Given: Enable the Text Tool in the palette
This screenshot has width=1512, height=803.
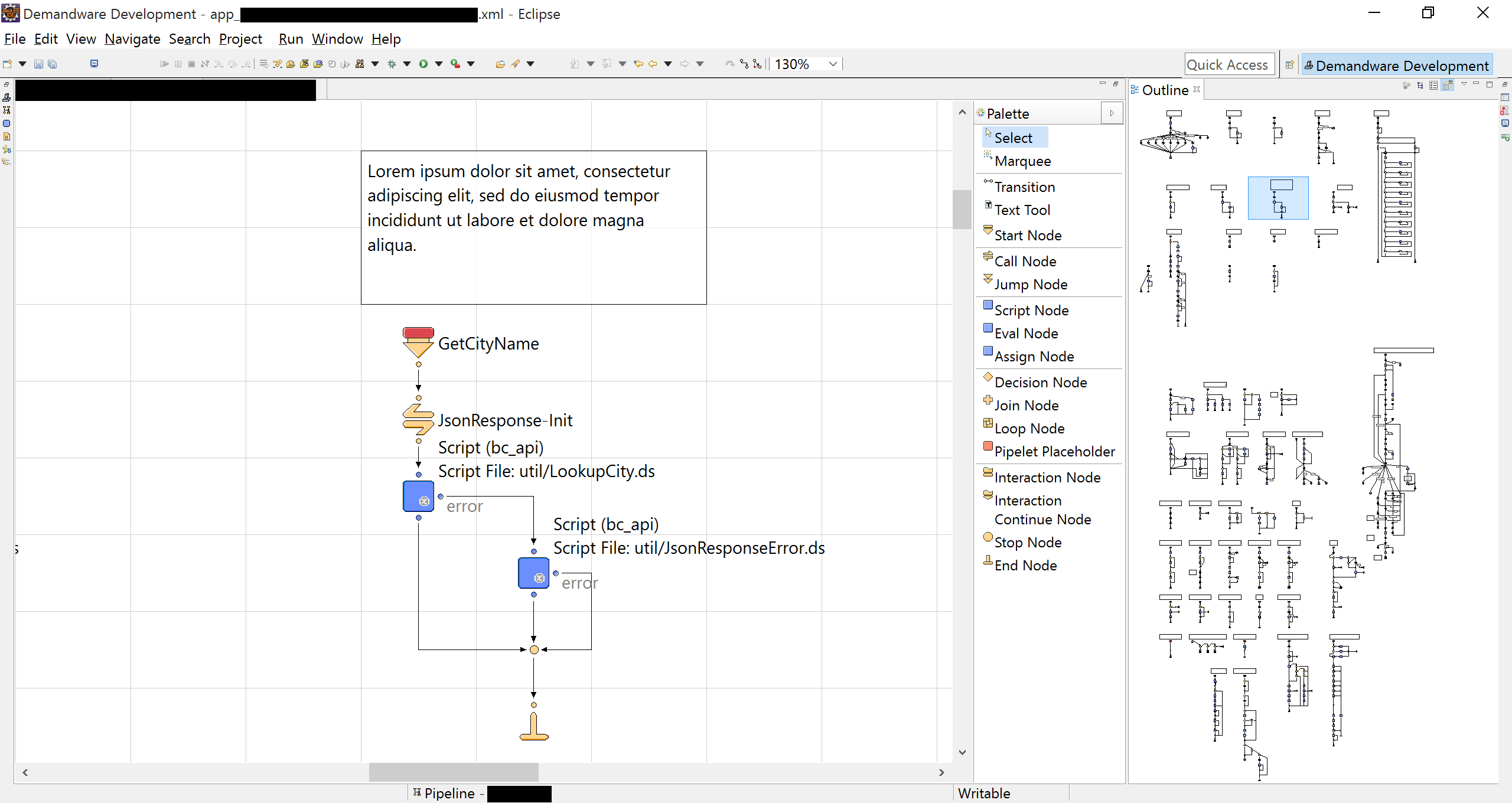Looking at the screenshot, I should pyautogui.click(x=1022, y=210).
